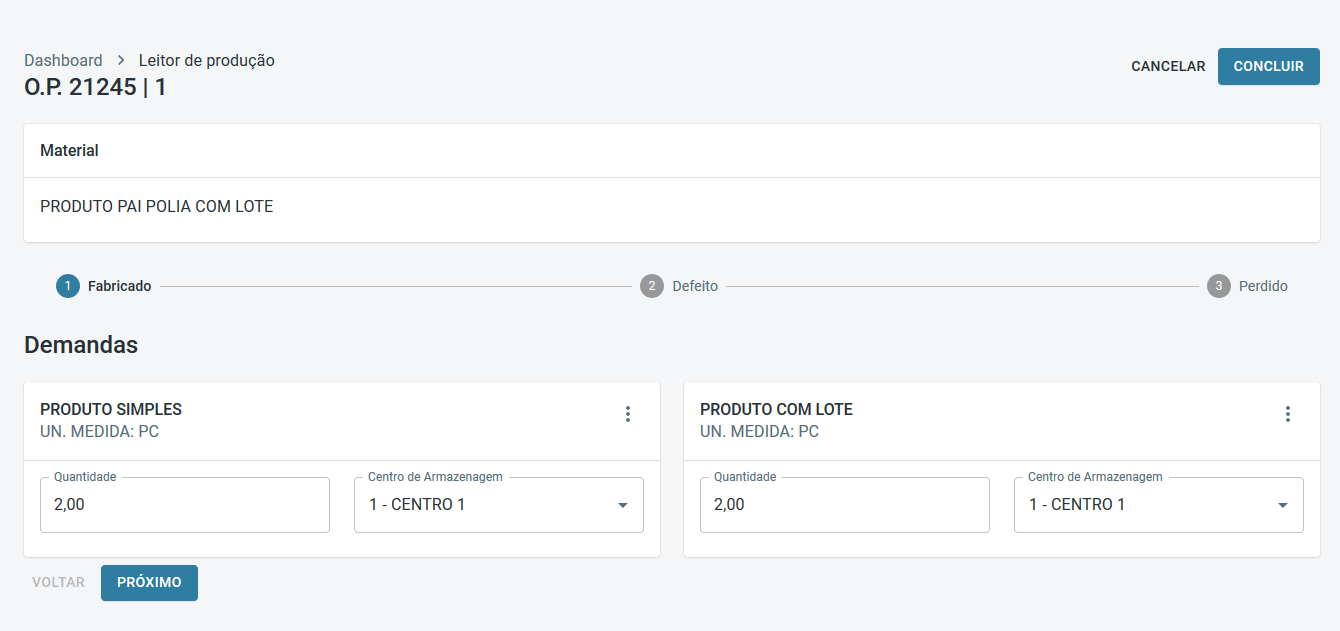Click step 1 Fabricado circle icon
Image resolution: width=1340 pixels, height=631 pixels.
[68, 286]
